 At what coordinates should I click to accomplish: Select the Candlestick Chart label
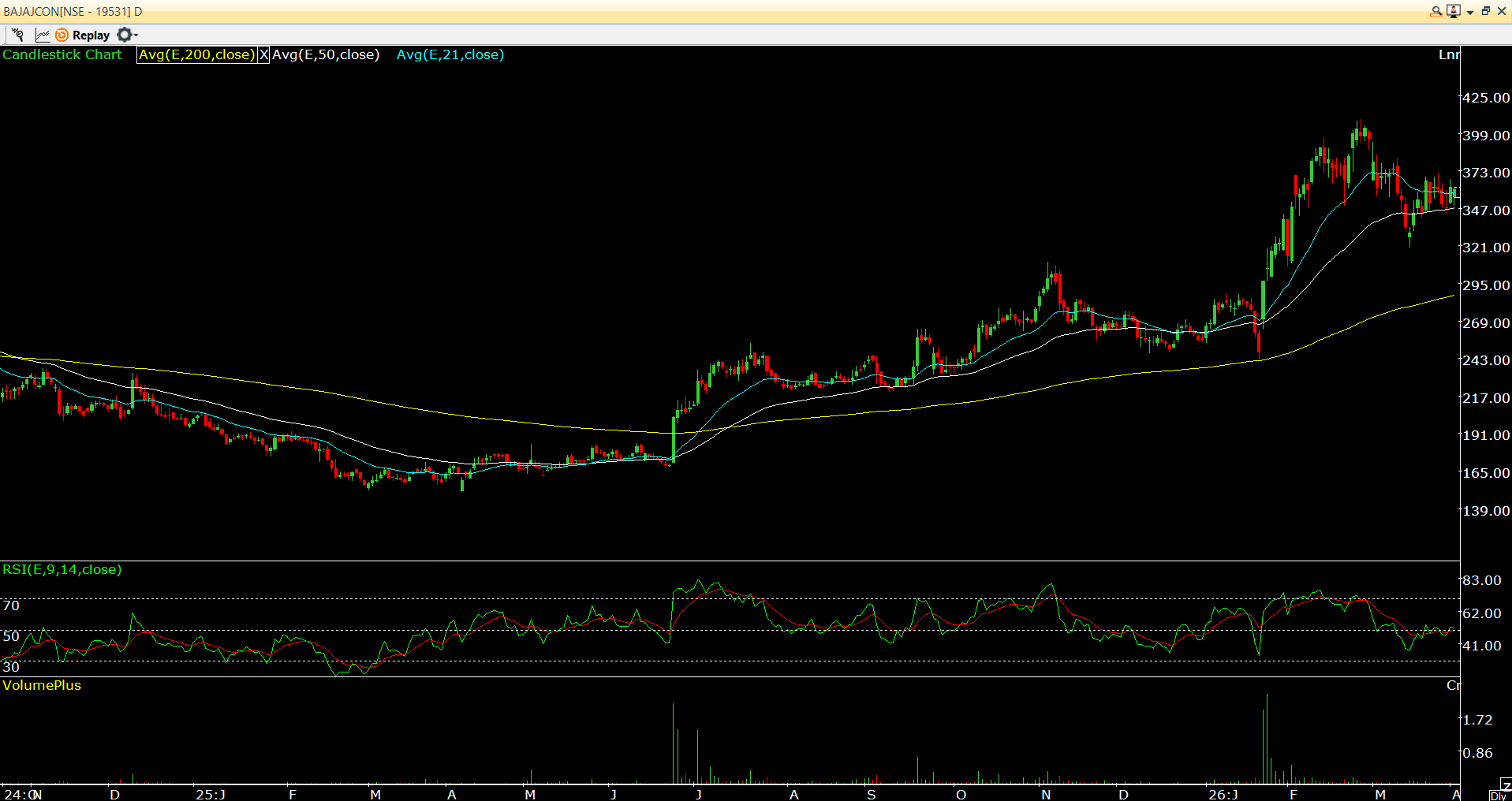point(62,54)
